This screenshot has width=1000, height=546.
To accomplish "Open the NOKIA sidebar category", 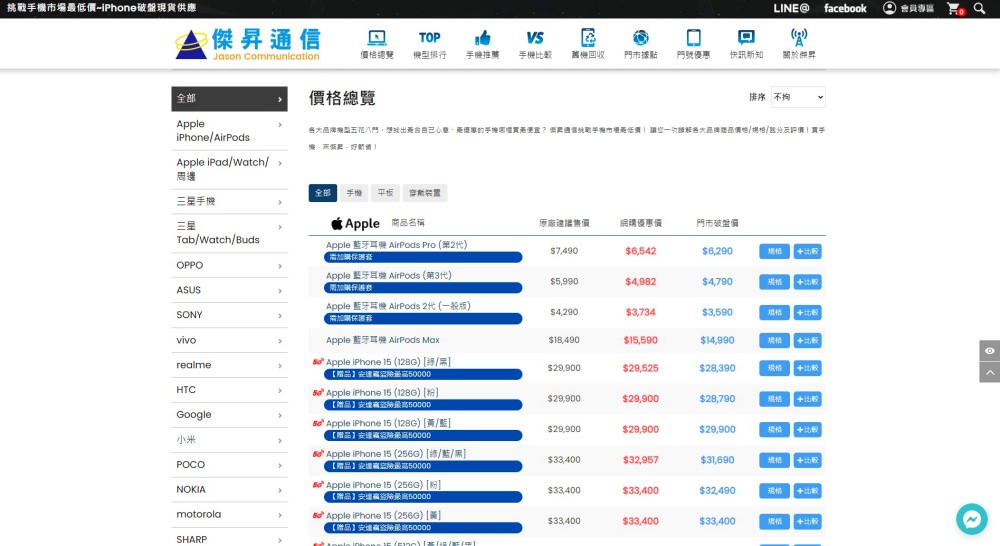I will (230, 489).
